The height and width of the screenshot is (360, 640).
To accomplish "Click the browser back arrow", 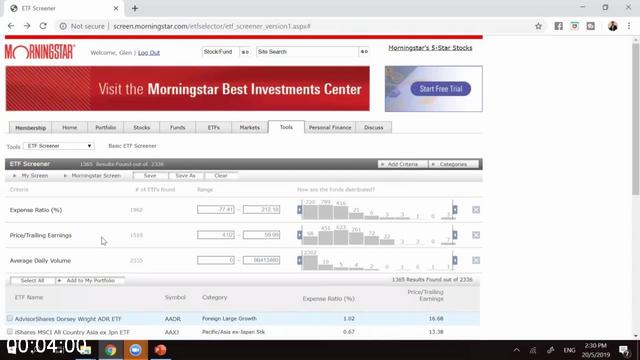I will pyautogui.click(x=11, y=26).
